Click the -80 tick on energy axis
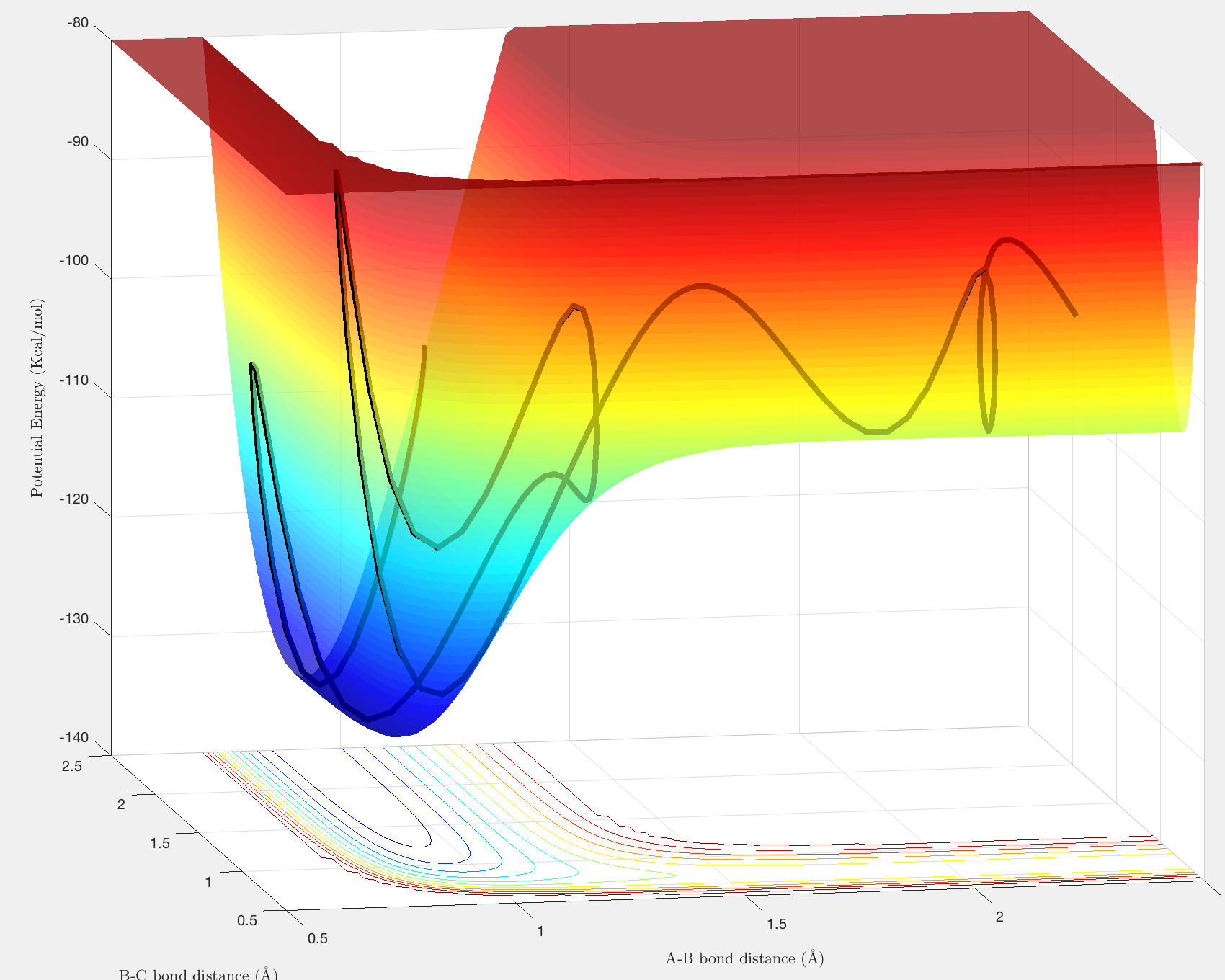The height and width of the screenshot is (980, 1225). (78, 23)
